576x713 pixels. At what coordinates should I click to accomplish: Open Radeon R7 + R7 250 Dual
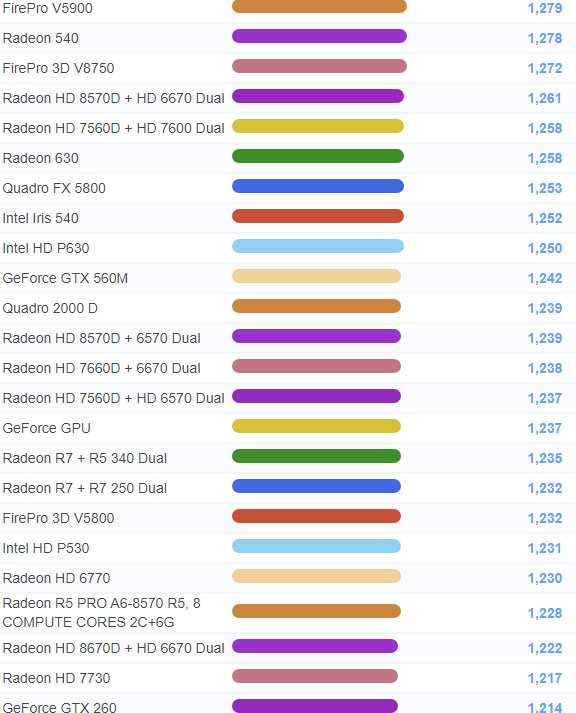(x=85, y=488)
